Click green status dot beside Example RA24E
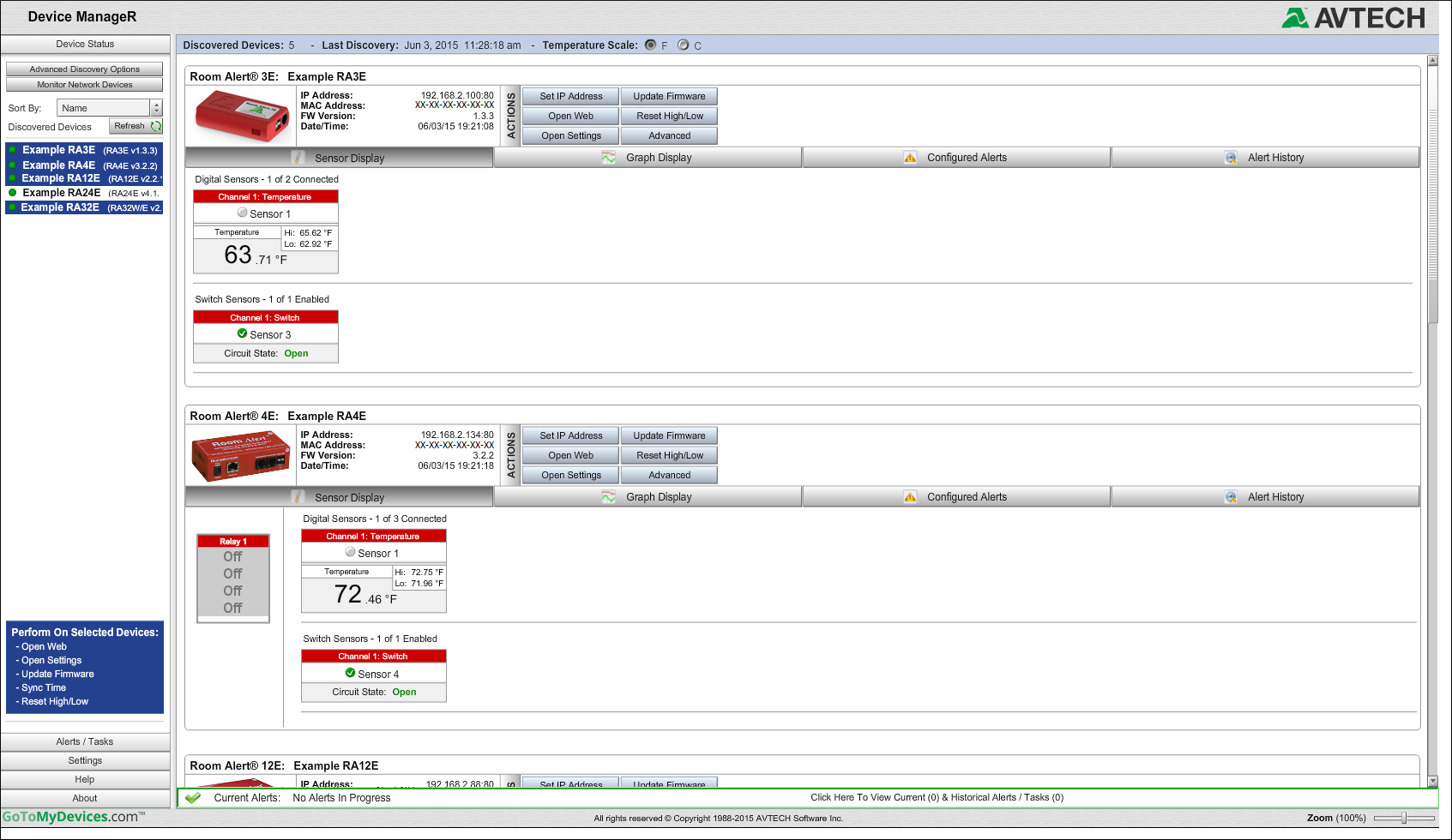Screen dimensions: 1452x840 (12, 193)
